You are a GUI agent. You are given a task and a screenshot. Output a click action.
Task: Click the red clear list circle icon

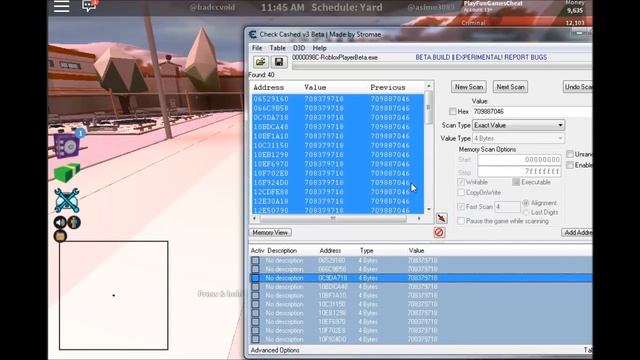(x=439, y=232)
